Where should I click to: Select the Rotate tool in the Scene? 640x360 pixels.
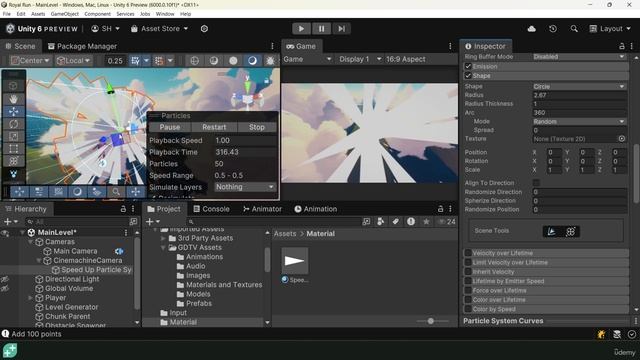[x=13, y=124]
